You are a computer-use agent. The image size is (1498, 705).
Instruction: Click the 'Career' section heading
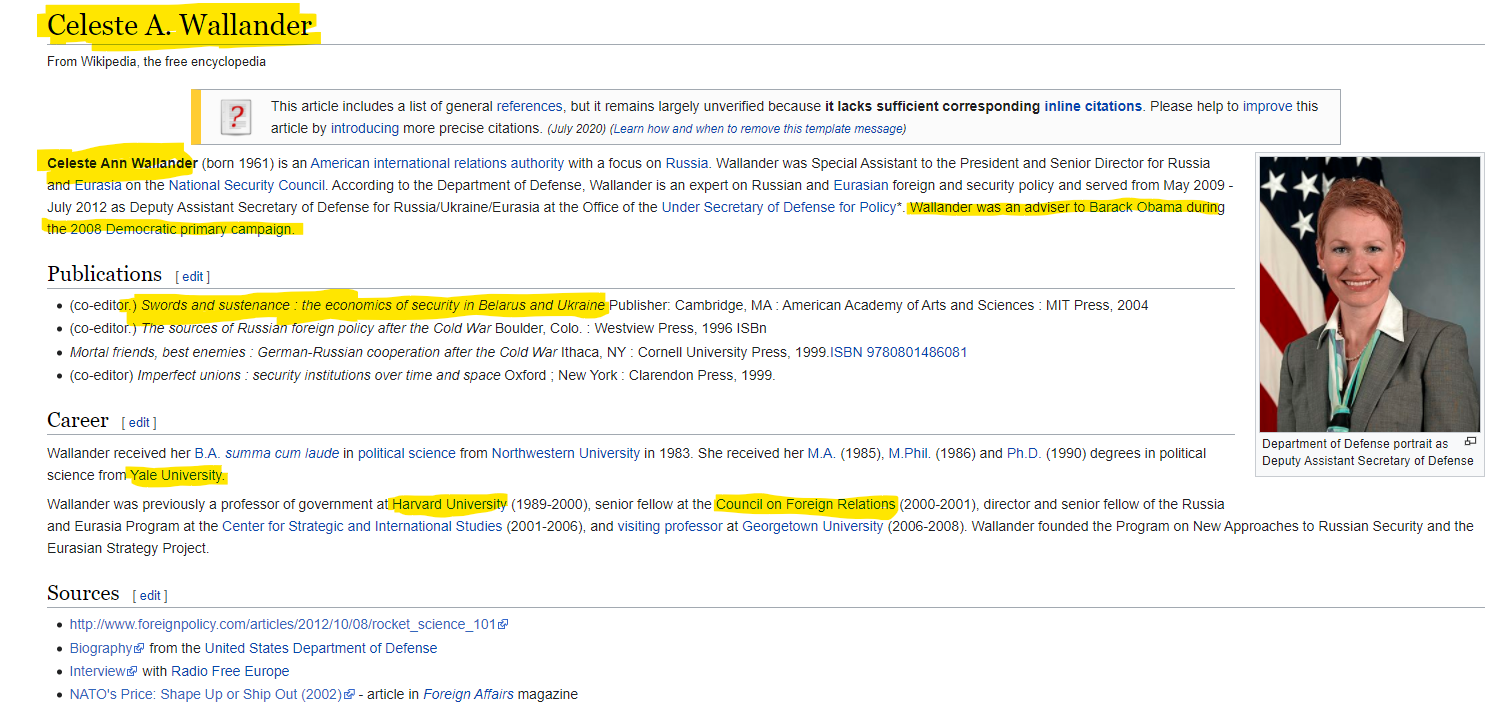tap(78, 420)
